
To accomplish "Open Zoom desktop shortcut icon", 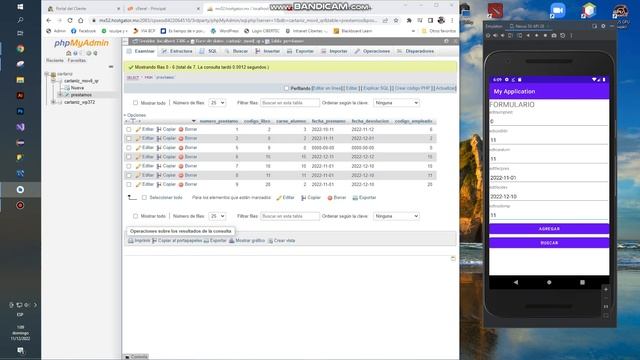I will (x=557, y=10).
